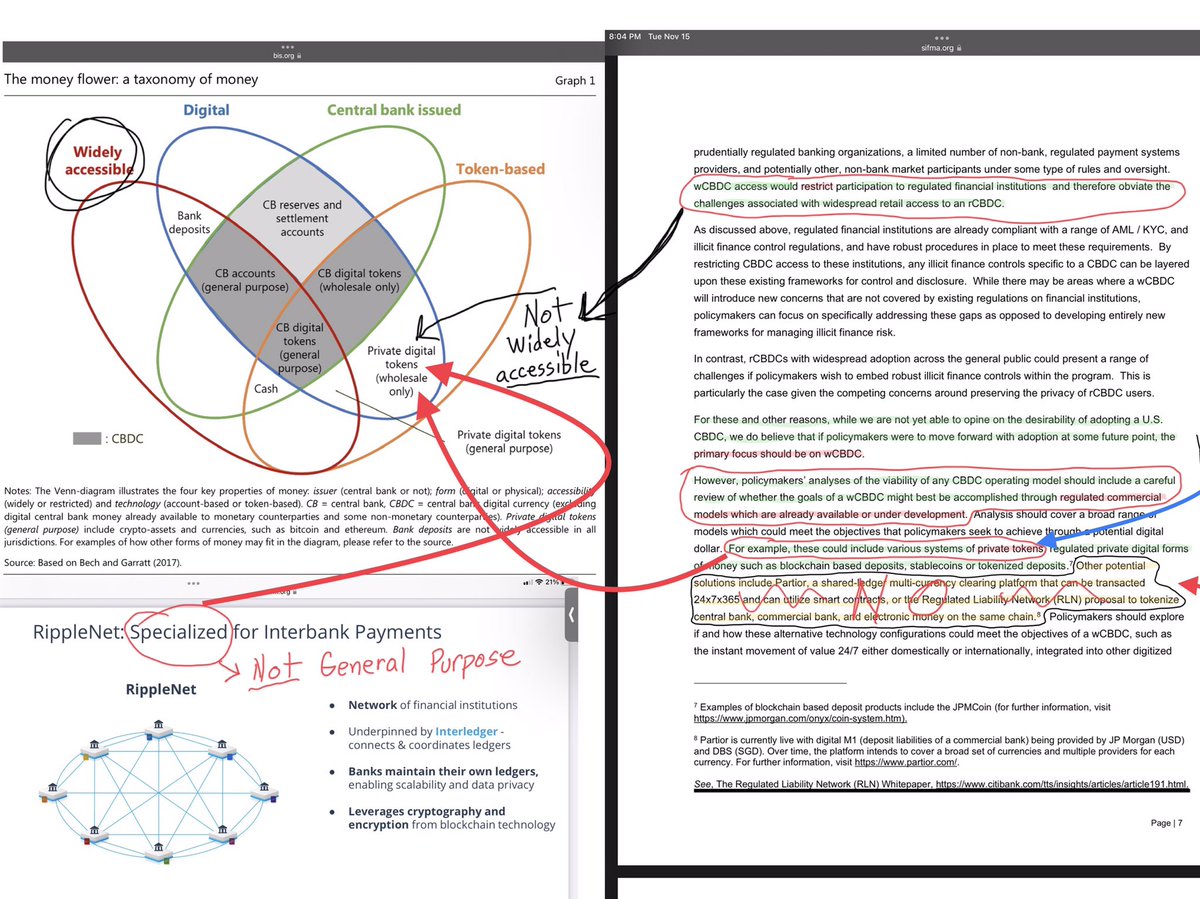Tap footnote 7 superscript reference
Viewport: 1200px width, 899px height.
[1071, 564]
